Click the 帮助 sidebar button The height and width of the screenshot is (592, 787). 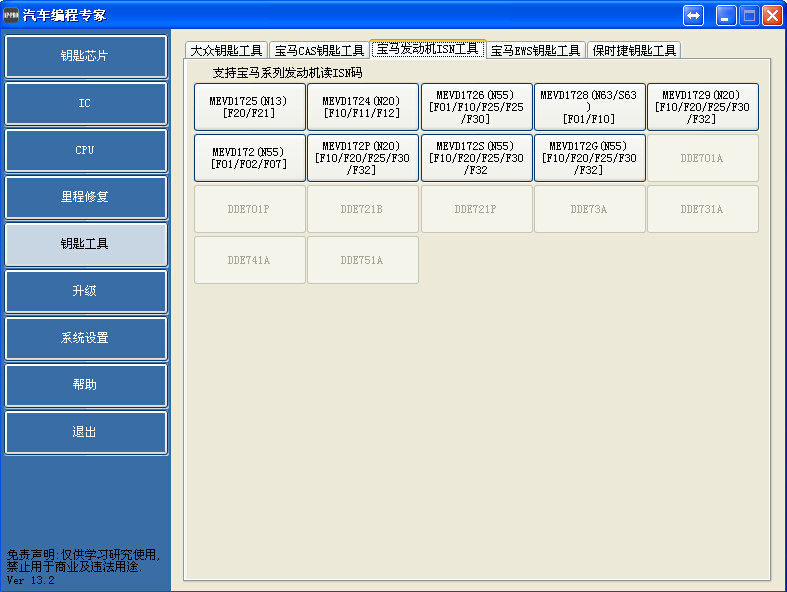point(86,385)
